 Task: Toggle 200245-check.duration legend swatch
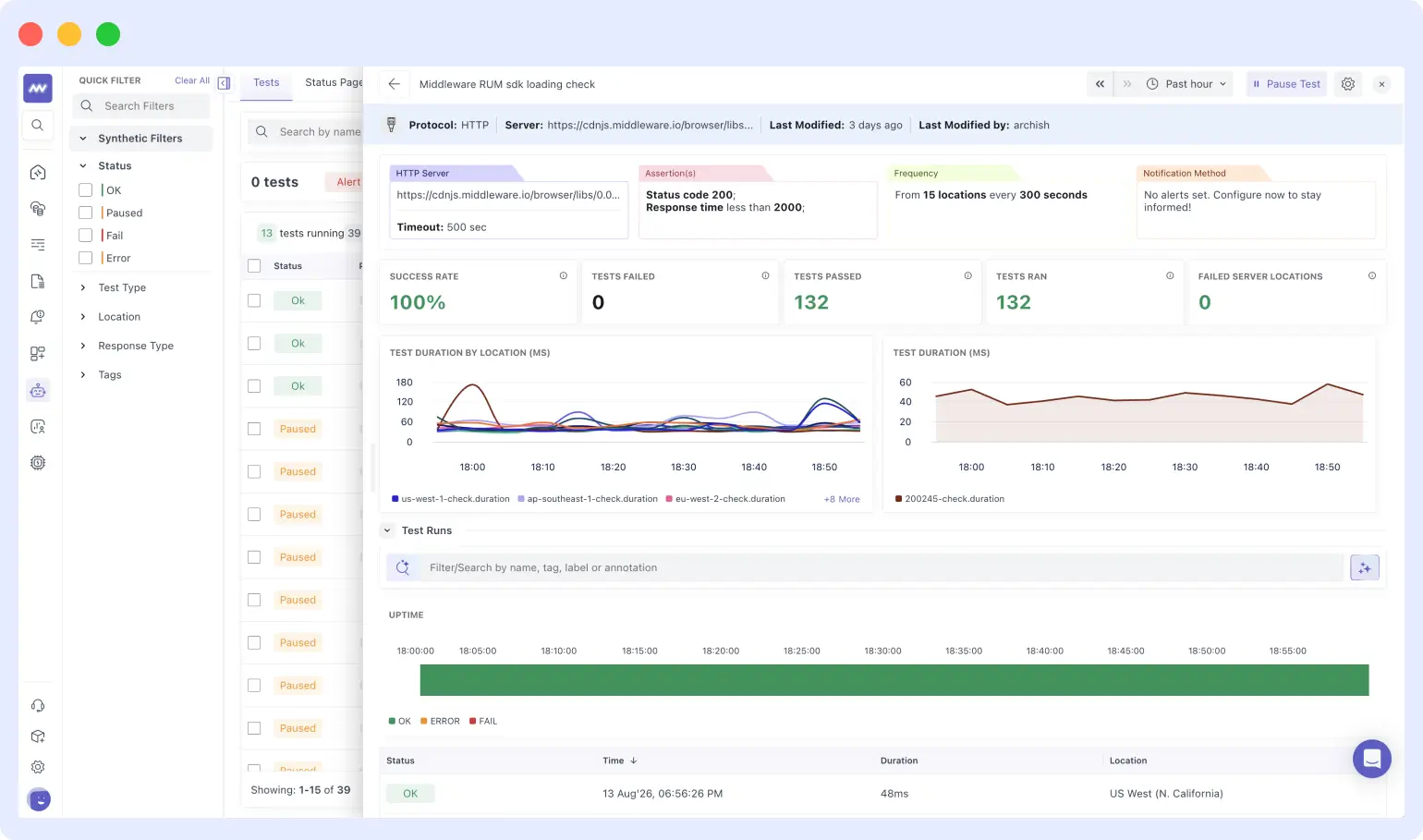899,499
